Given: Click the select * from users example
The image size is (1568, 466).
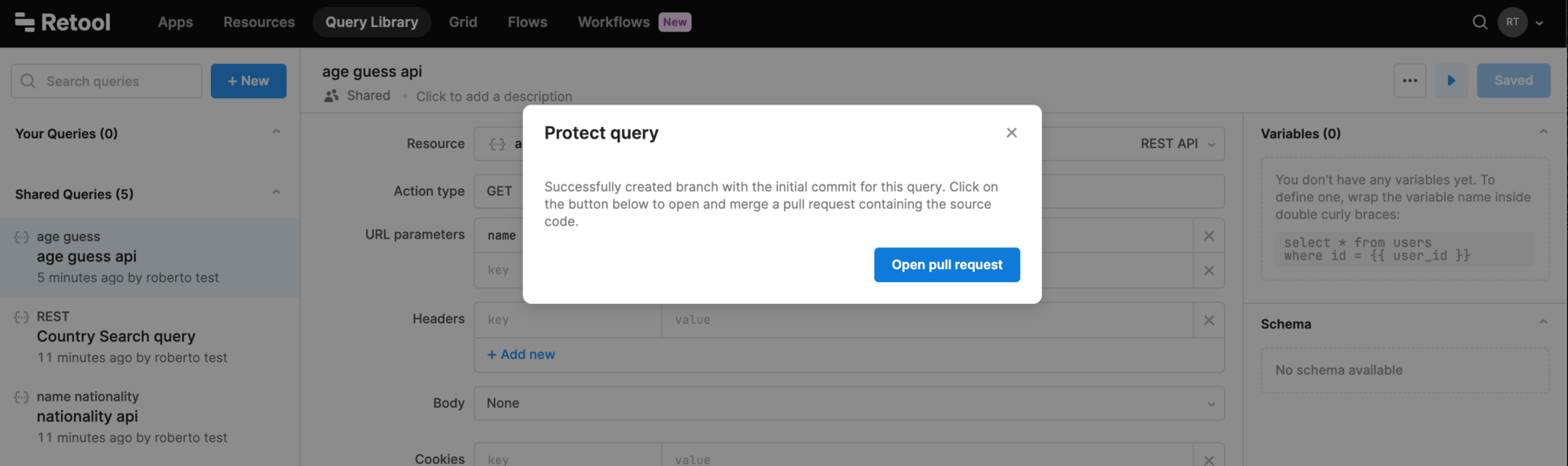Looking at the screenshot, I should pos(1405,249).
